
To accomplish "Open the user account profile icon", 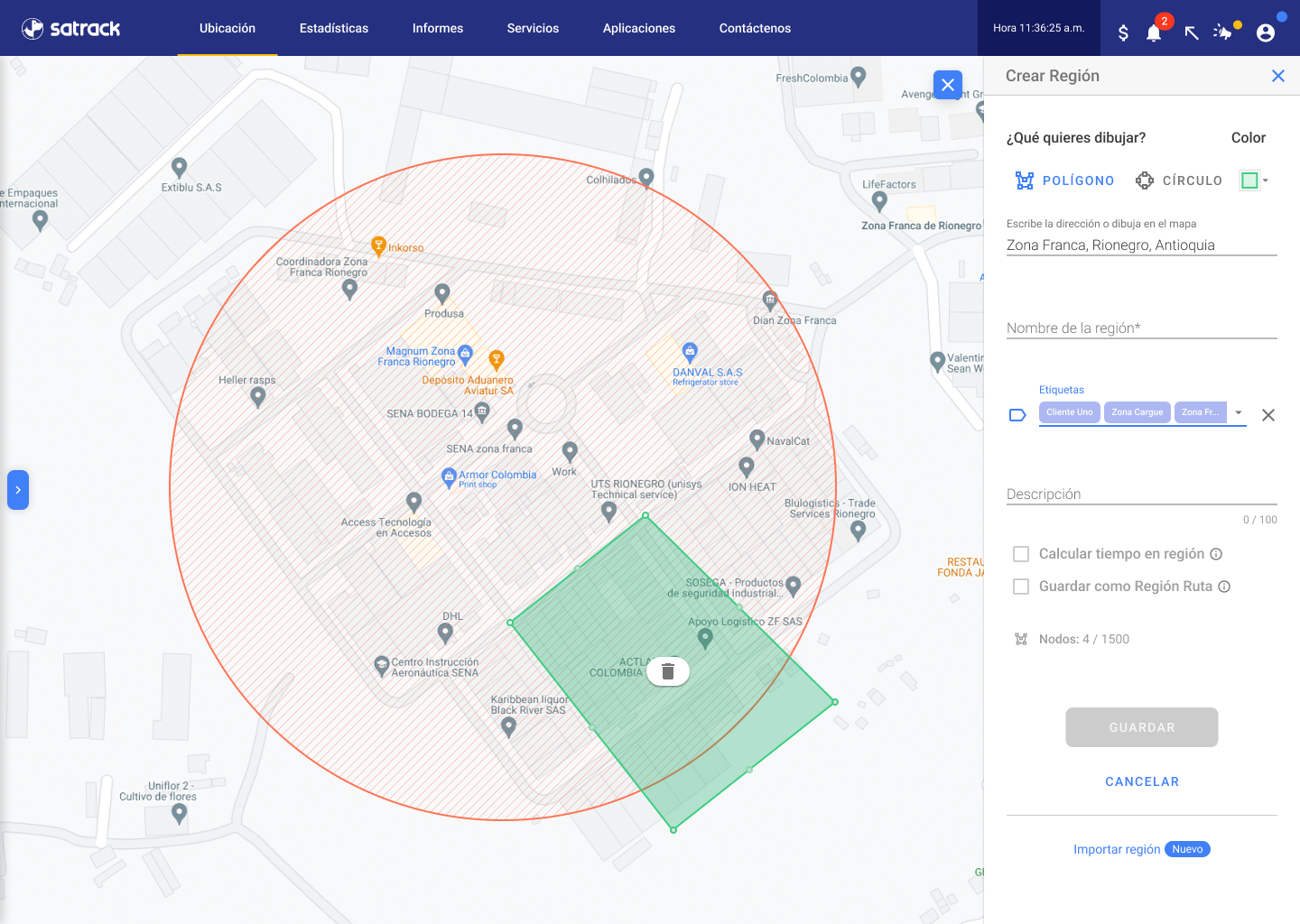I will tap(1266, 33).
